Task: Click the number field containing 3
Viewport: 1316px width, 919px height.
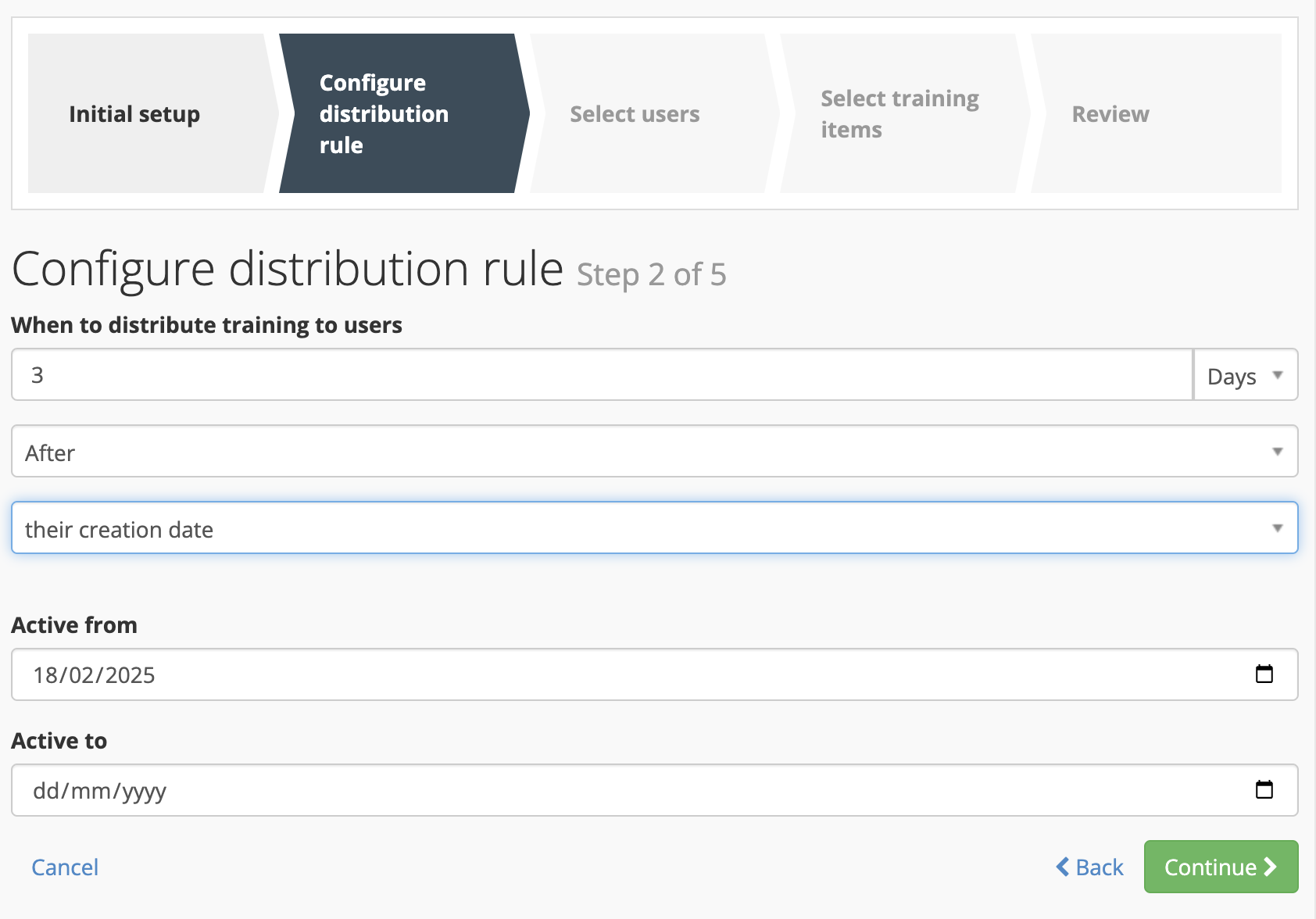Action: pyautogui.click(x=602, y=375)
